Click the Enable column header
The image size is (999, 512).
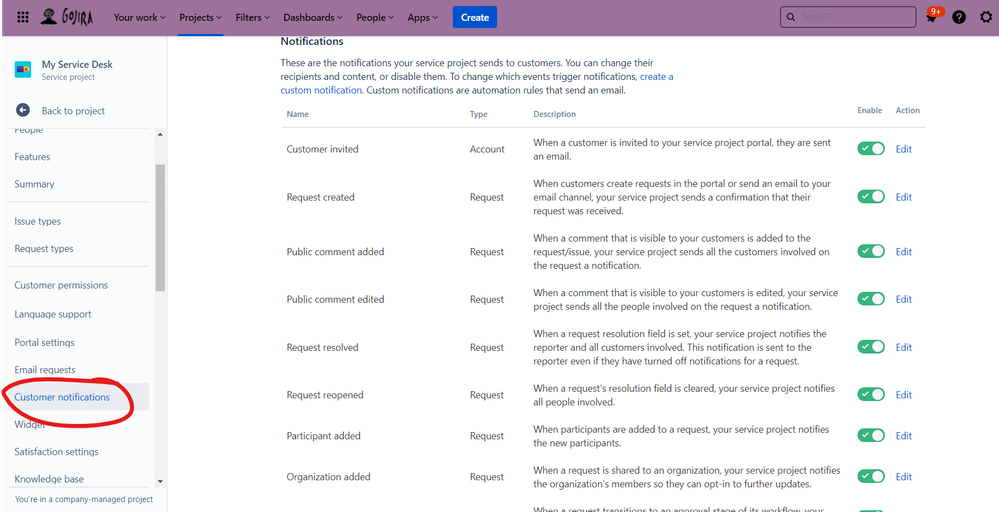pyautogui.click(x=870, y=110)
